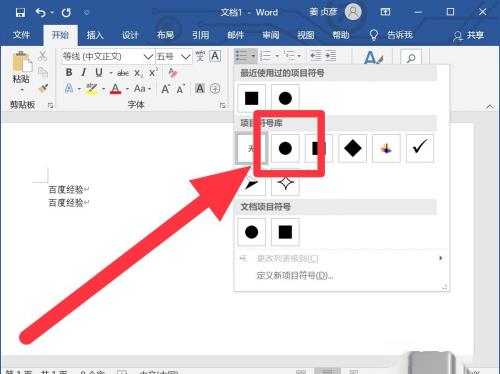500x374 pixels.
Task: Open the font color dropdown arrow
Action: click(x=127, y=89)
